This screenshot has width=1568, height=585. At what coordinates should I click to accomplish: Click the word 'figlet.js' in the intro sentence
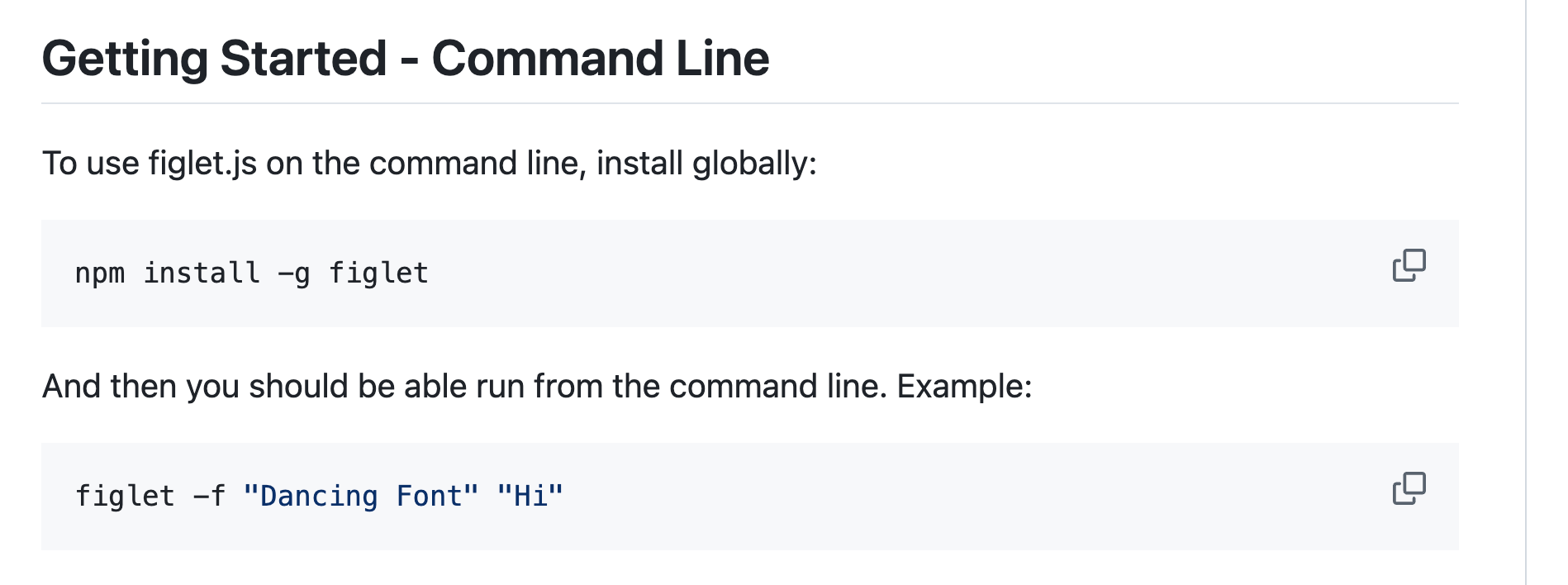tap(202, 163)
